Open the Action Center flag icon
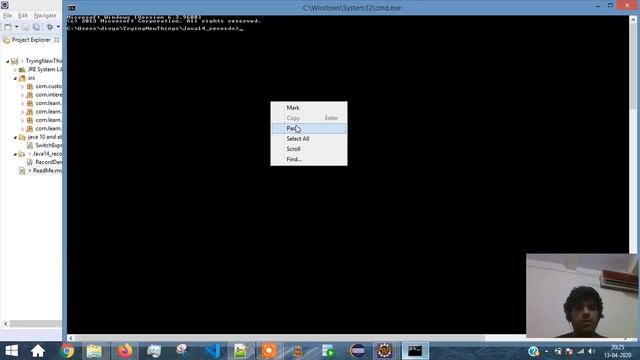The height and width of the screenshot is (360, 640). pos(569,351)
